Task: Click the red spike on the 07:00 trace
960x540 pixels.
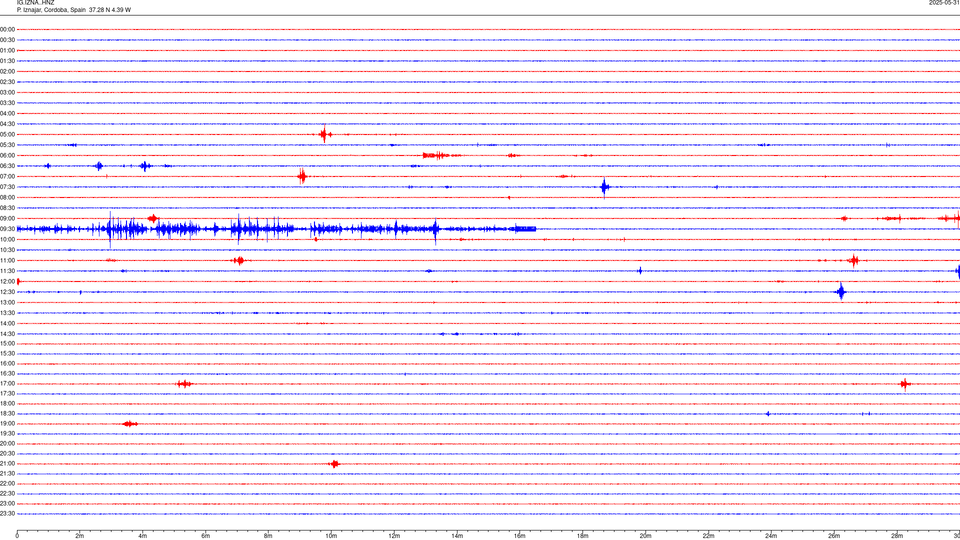Action: pos(302,176)
